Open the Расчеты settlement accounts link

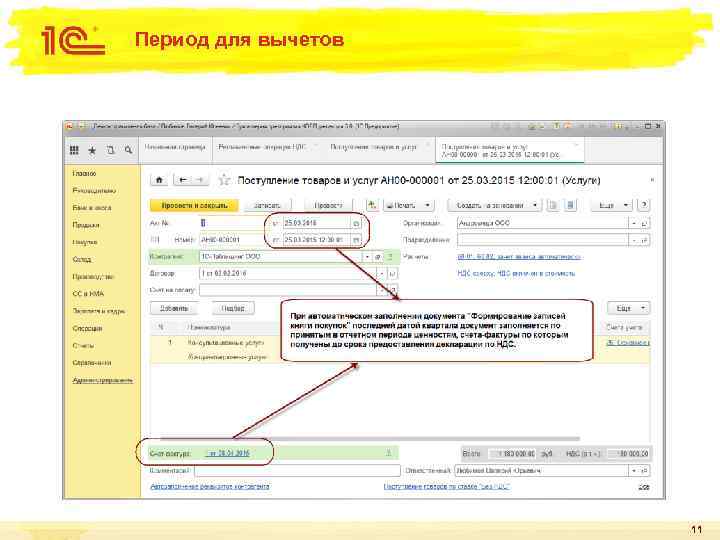(519, 257)
